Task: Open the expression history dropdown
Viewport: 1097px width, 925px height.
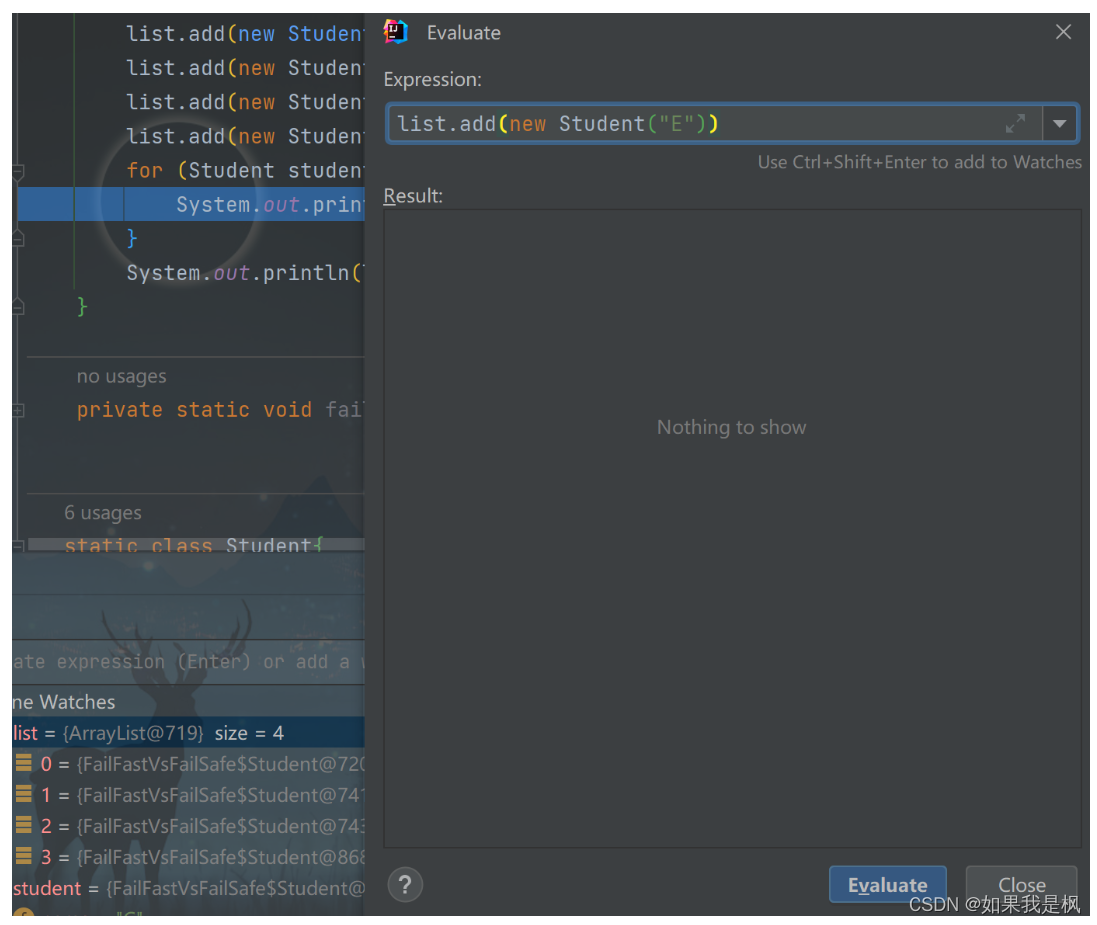Action: [x=1060, y=123]
